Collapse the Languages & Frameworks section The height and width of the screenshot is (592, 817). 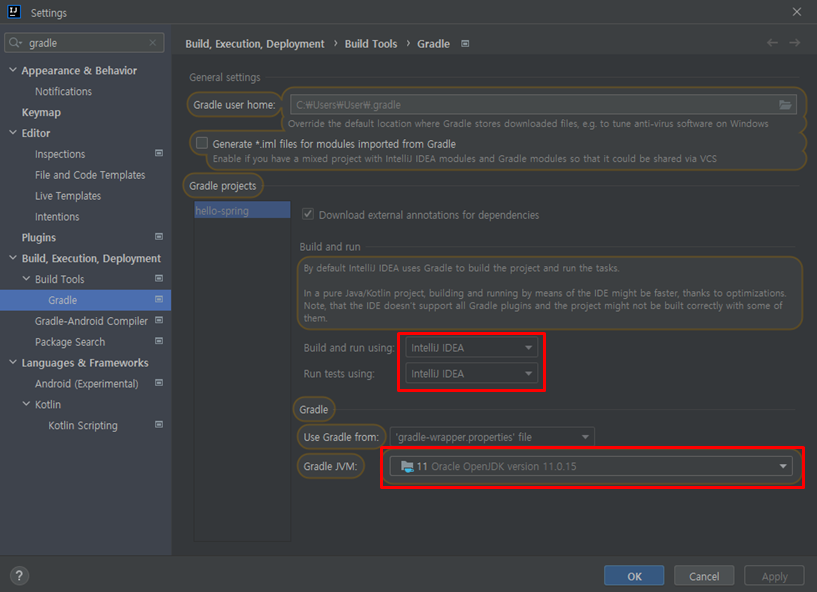pyautogui.click(x=13, y=362)
